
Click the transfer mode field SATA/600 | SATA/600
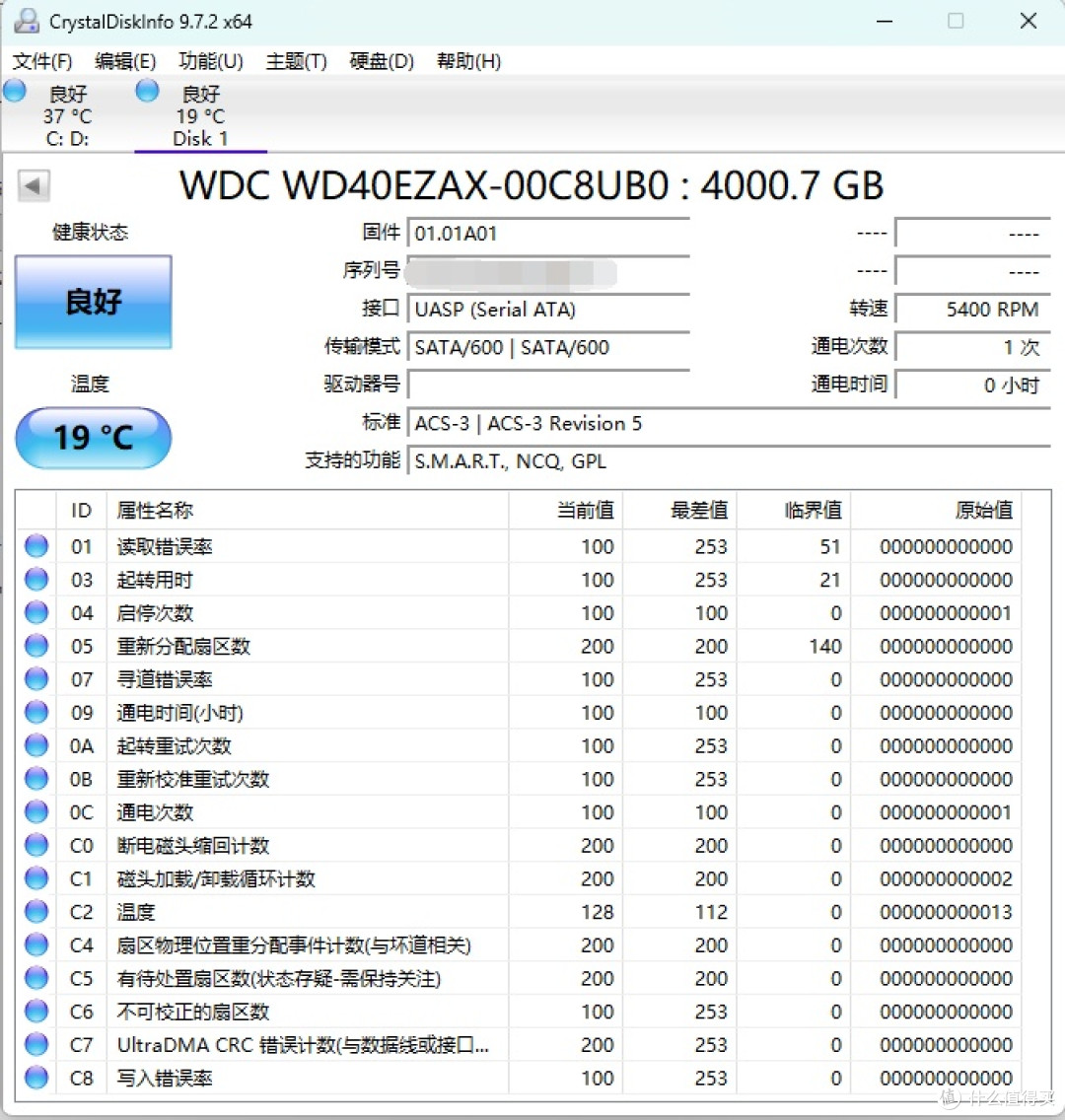pos(548,348)
